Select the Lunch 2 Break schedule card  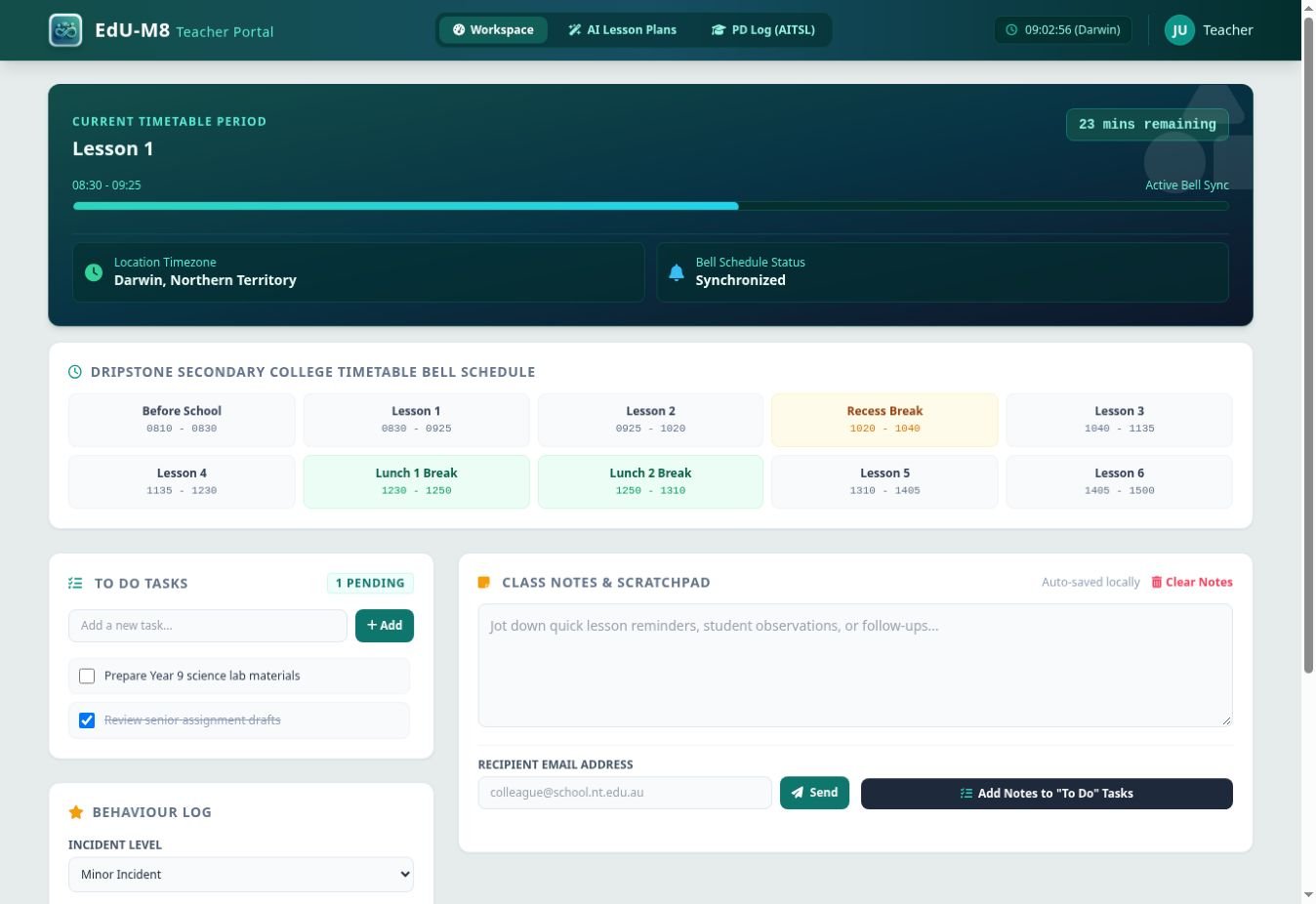pyautogui.click(x=650, y=481)
